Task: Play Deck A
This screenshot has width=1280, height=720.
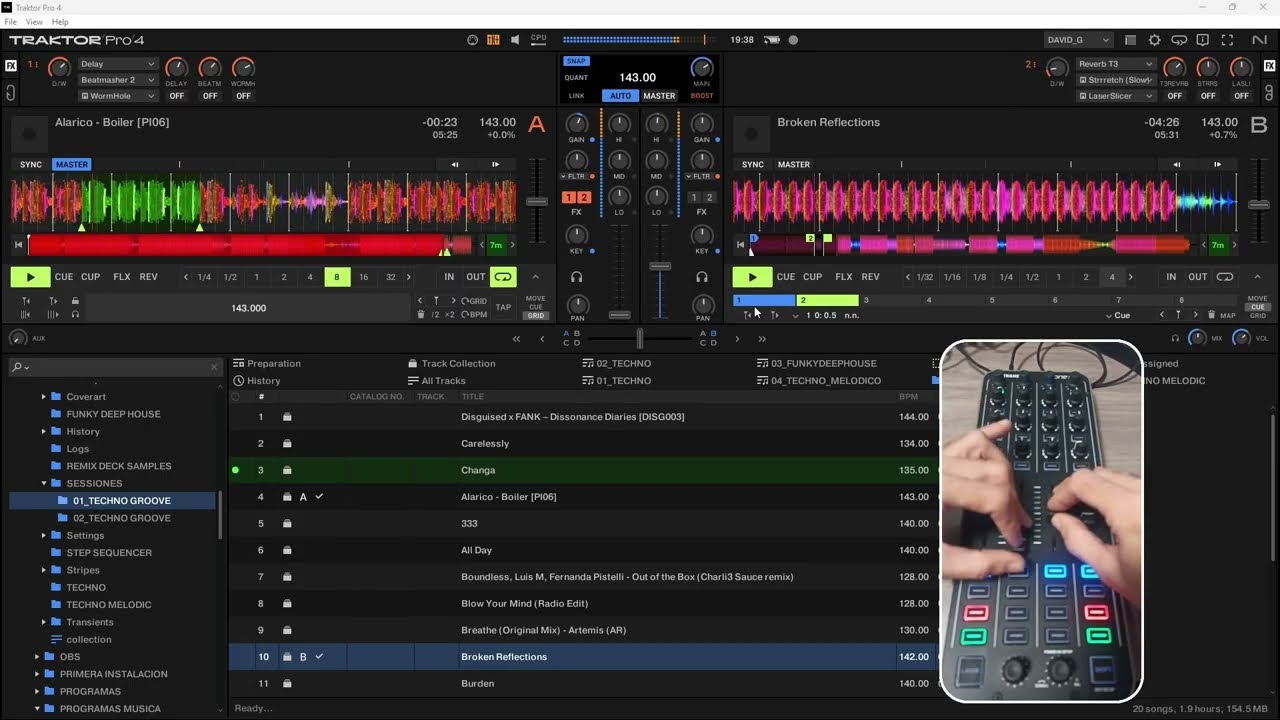Action: [30, 277]
